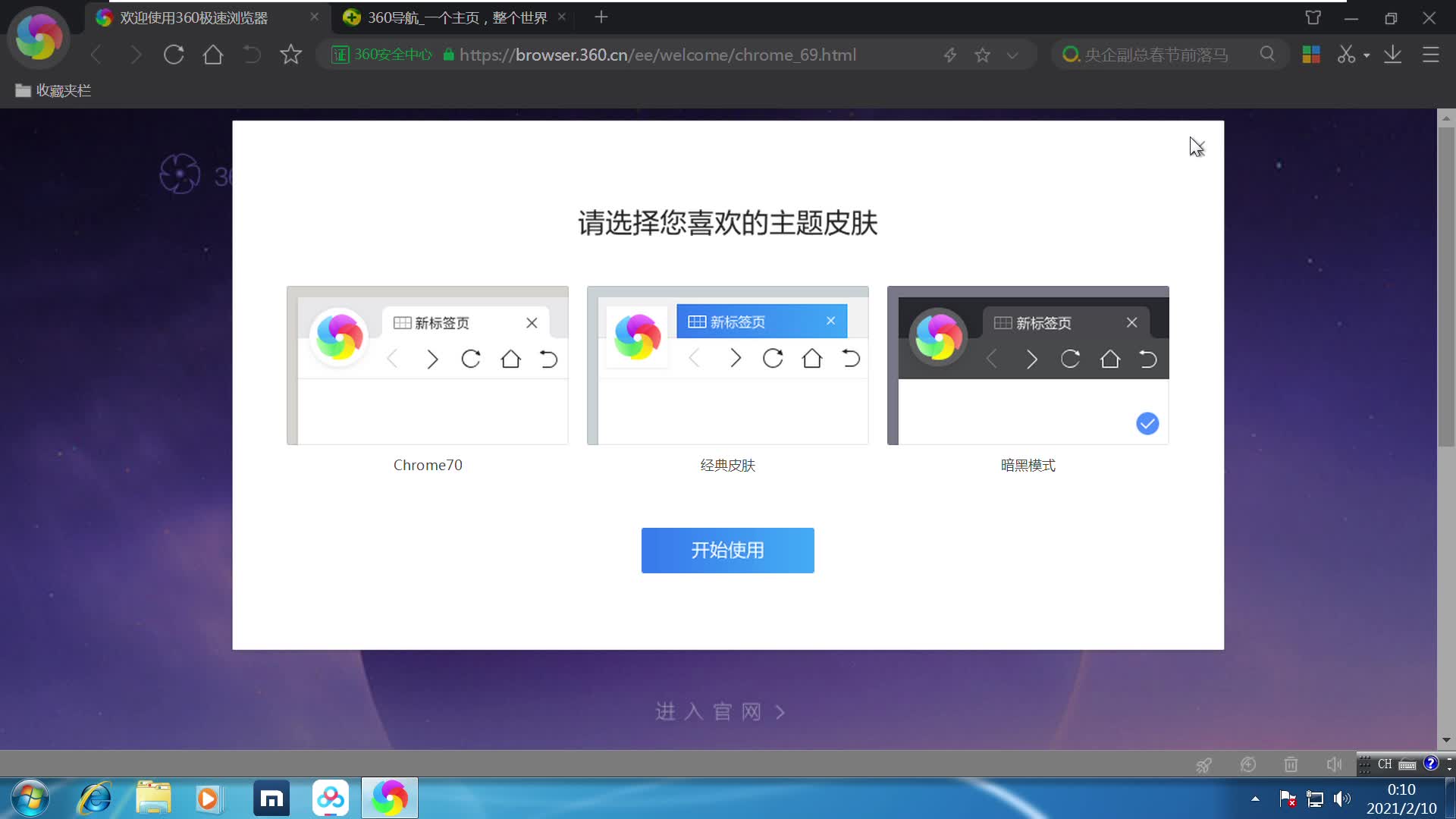Click the lightning speed-mode icon in toolbar
The image size is (1456, 819).
click(949, 55)
